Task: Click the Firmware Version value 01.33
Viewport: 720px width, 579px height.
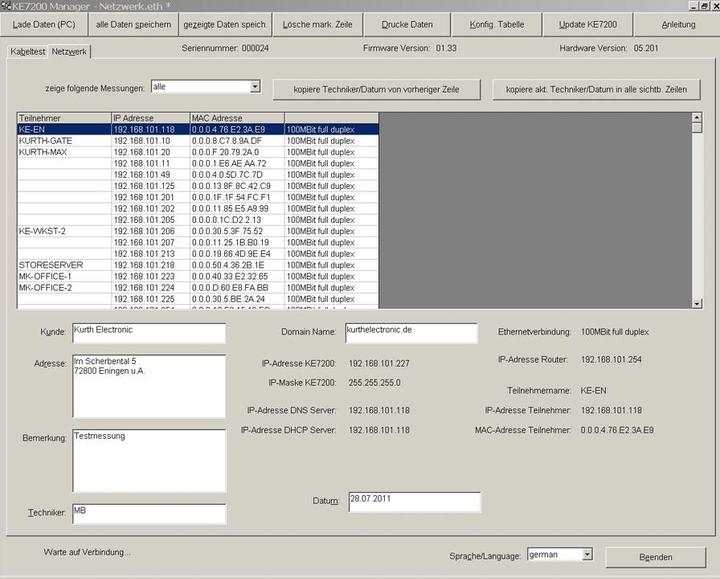Action: (x=446, y=48)
